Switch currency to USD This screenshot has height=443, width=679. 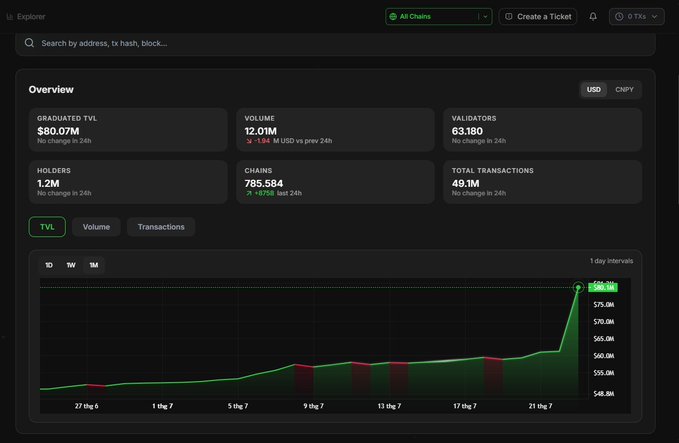[594, 90]
